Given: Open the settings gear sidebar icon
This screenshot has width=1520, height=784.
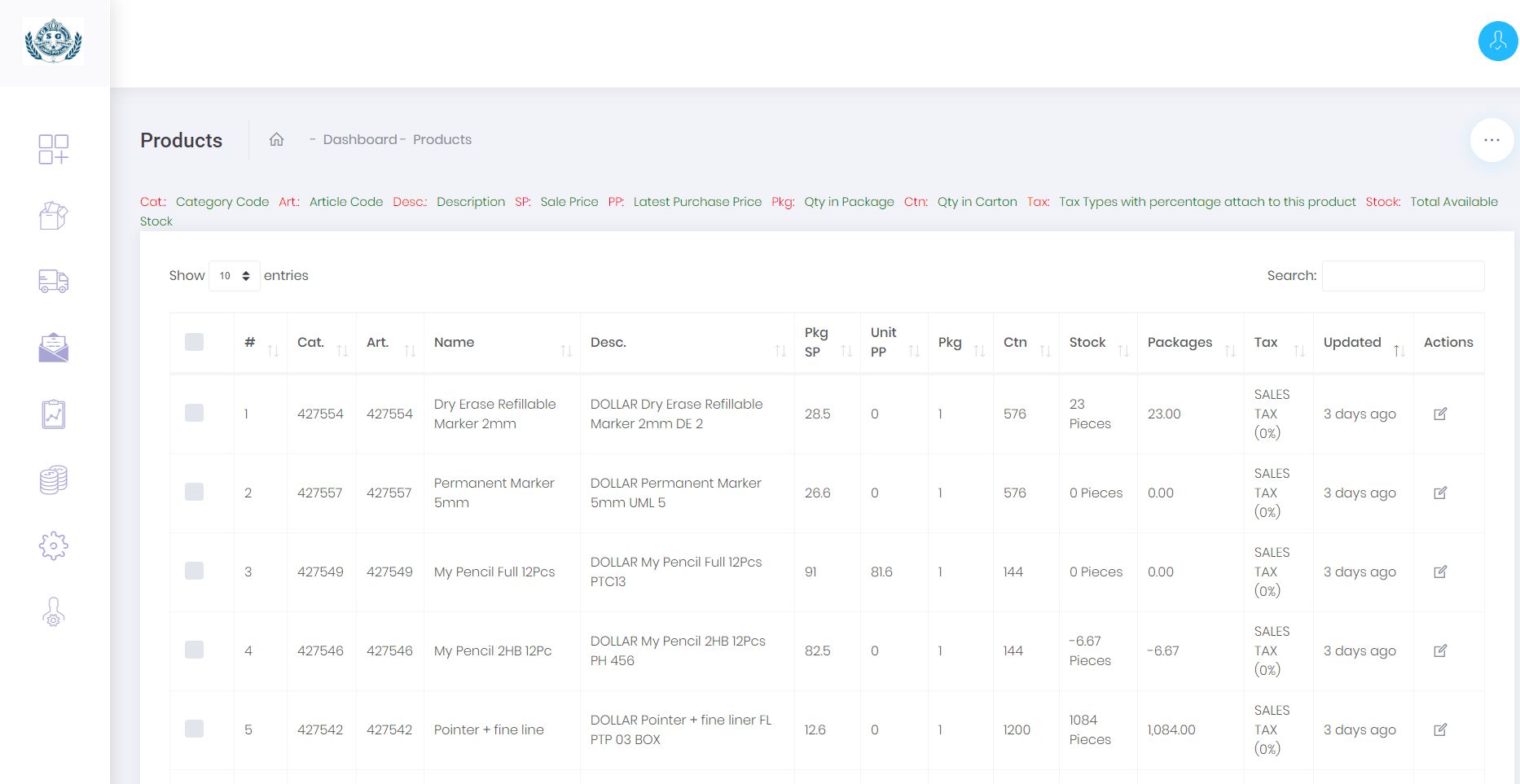Looking at the screenshot, I should tap(54, 545).
